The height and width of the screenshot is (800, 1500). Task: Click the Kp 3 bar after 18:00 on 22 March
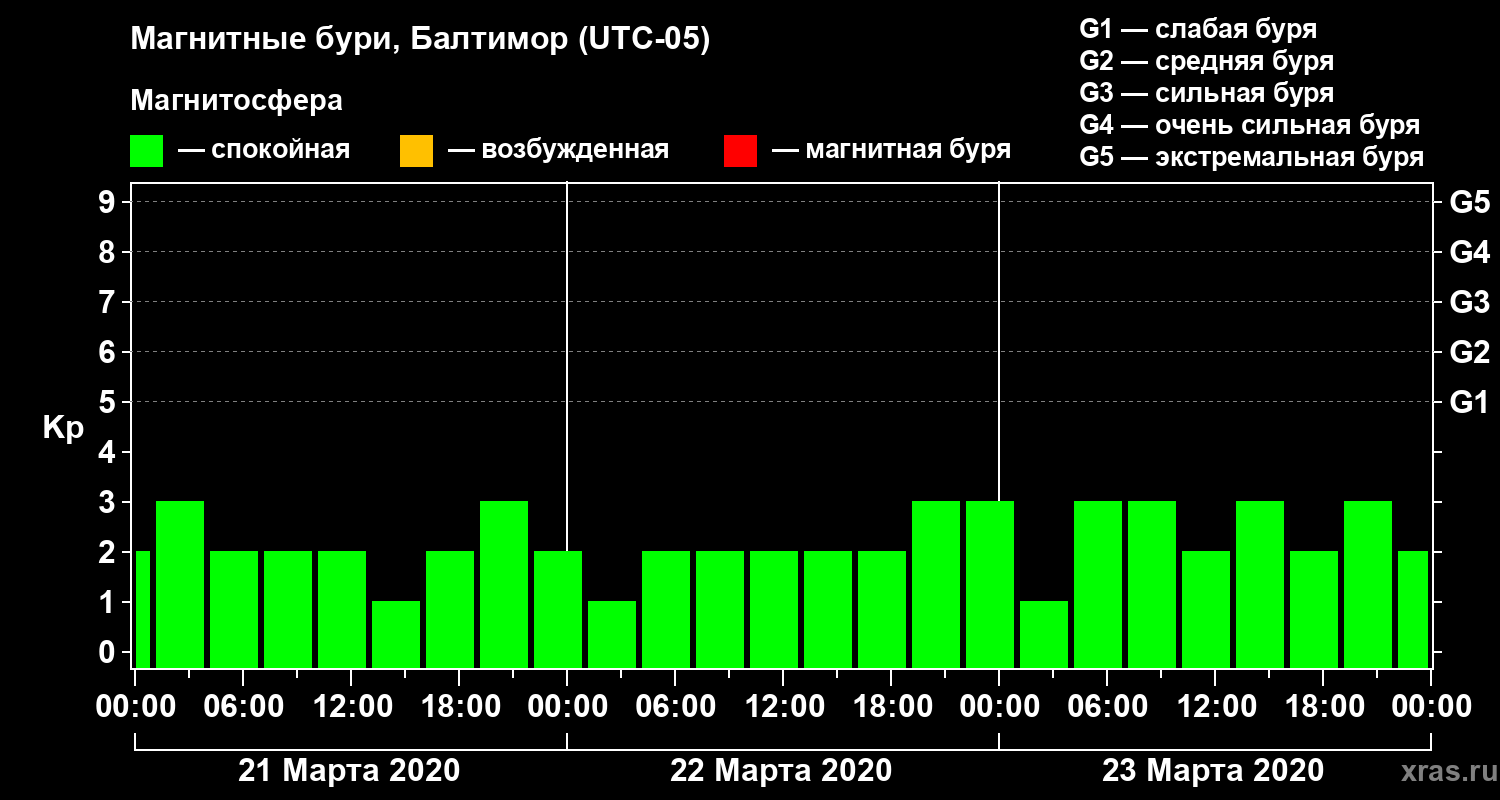[x=936, y=584]
